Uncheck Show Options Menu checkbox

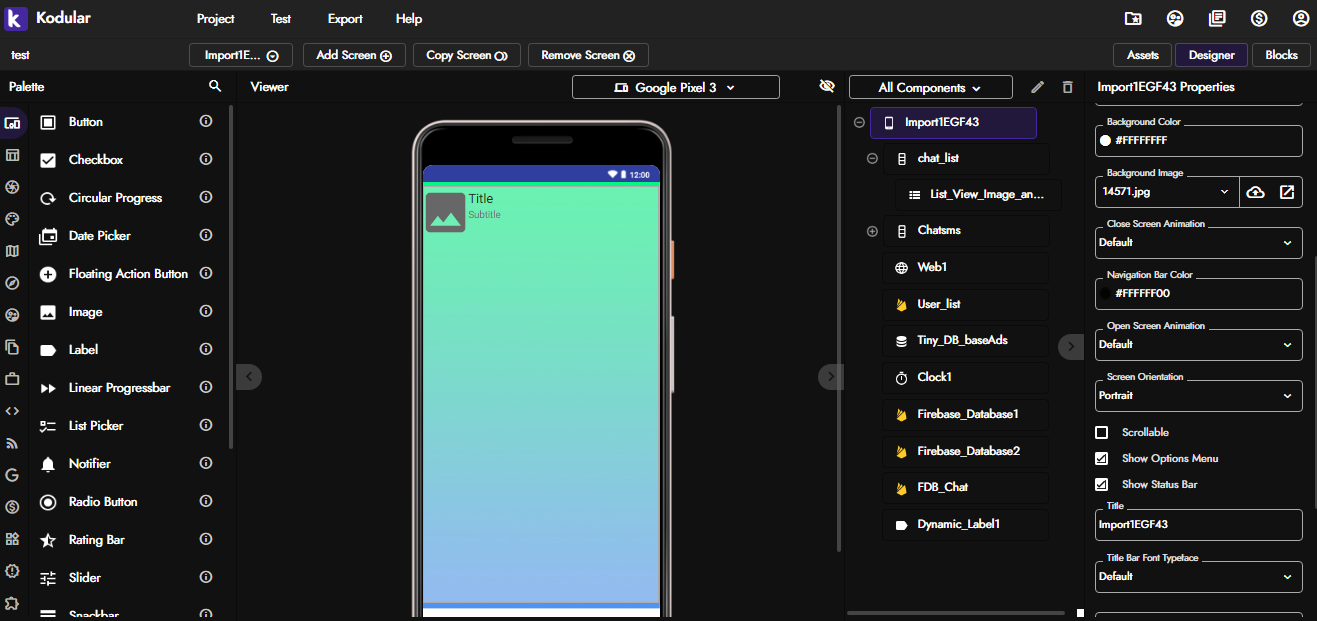[1102, 459]
